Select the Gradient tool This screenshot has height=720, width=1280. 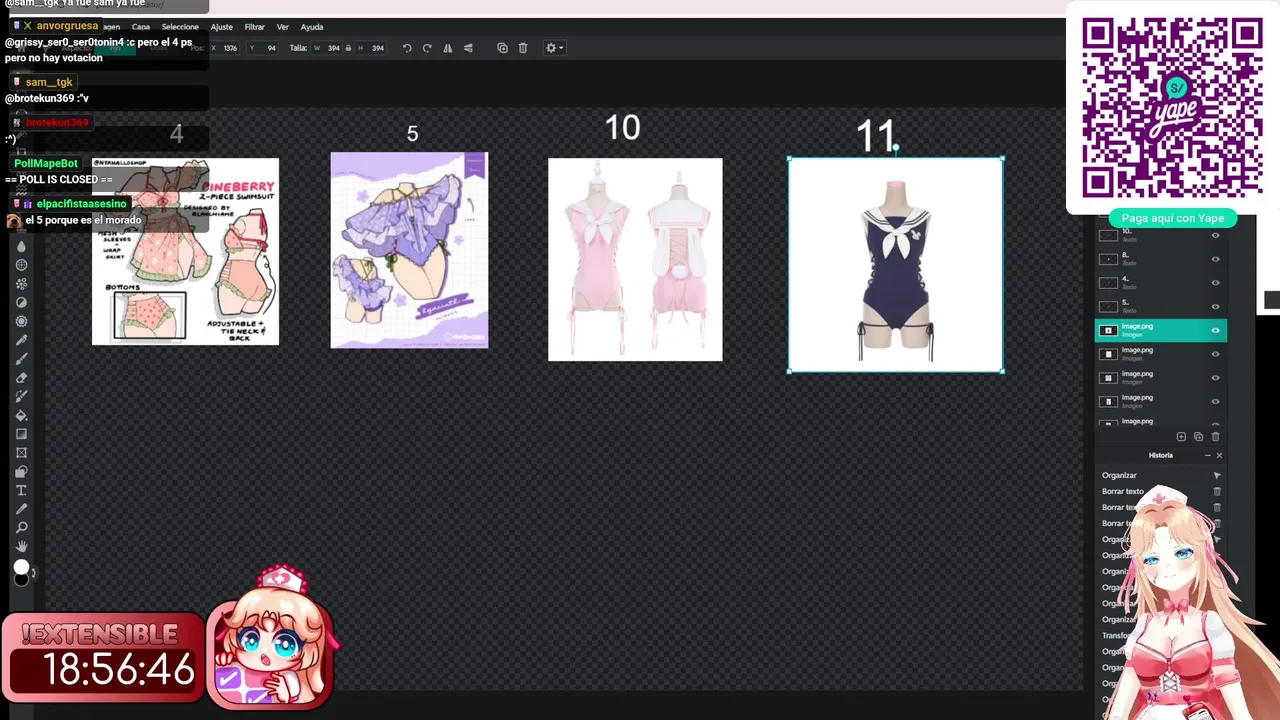(21, 434)
